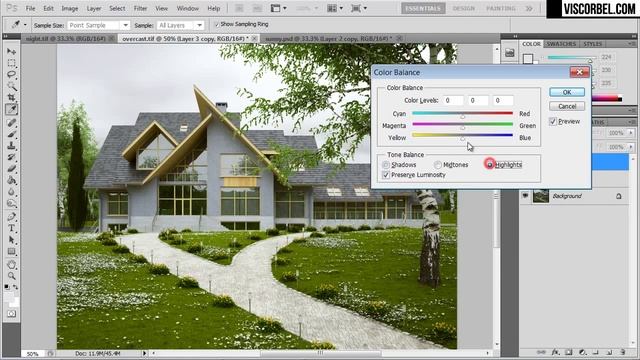The image size is (640, 360).
Task: Select the Eyedropper tool in toolbox
Action: pyautogui.click(x=11, y=109)
